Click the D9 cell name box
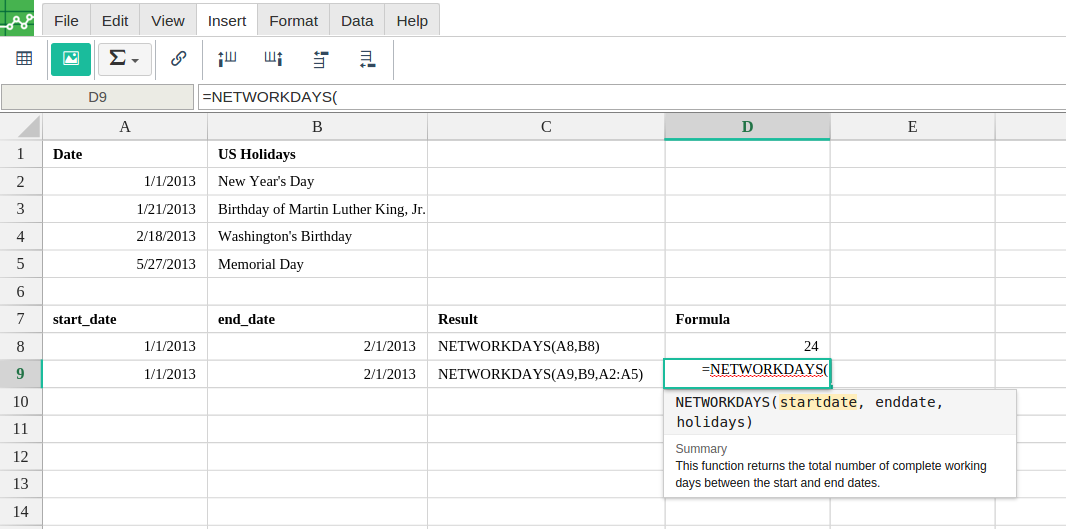The width and height of the screenshot is (1066, 529). coord(97,97)
